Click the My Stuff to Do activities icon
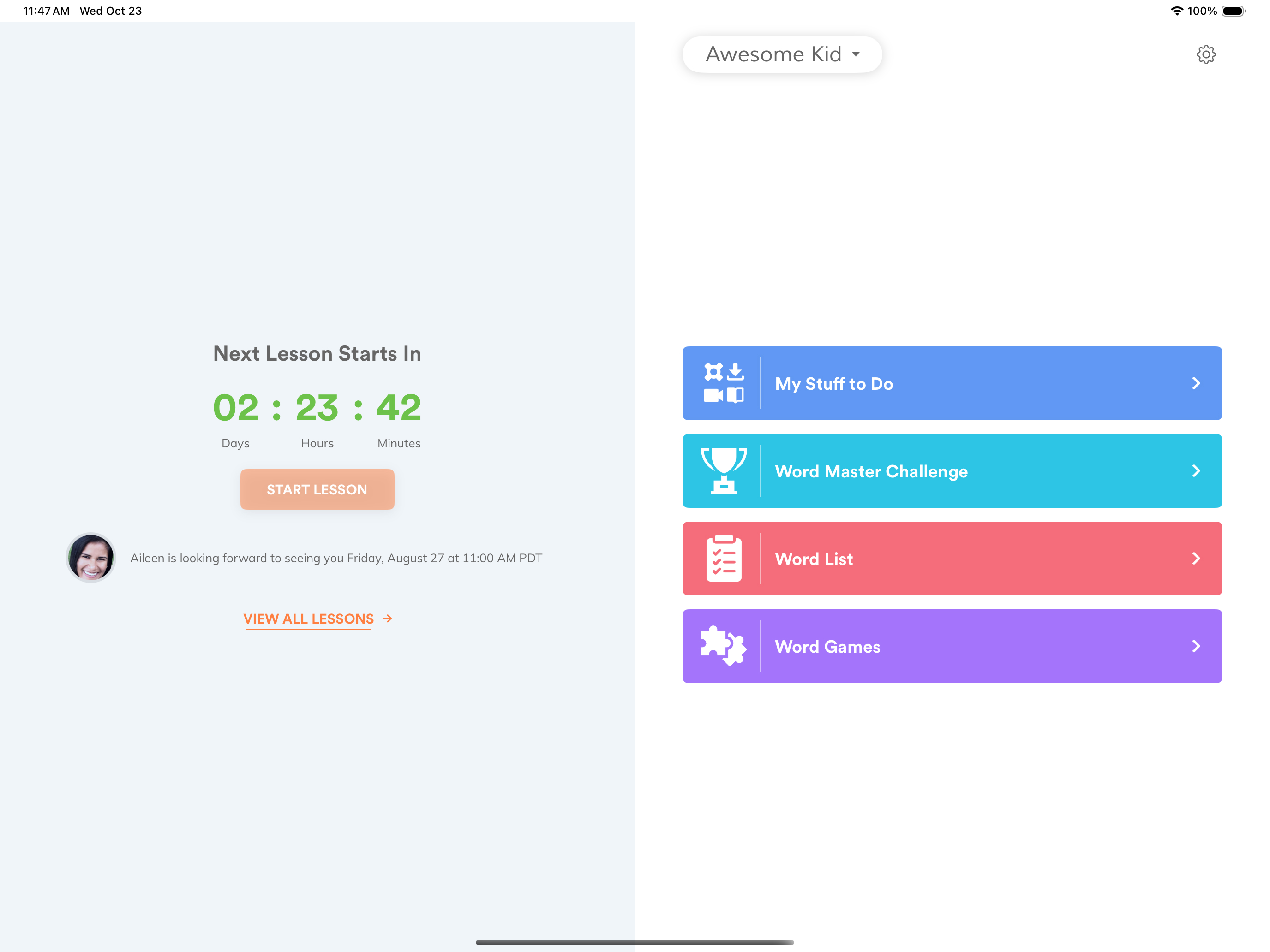The image size is (1270, 952). coord(724,383)
